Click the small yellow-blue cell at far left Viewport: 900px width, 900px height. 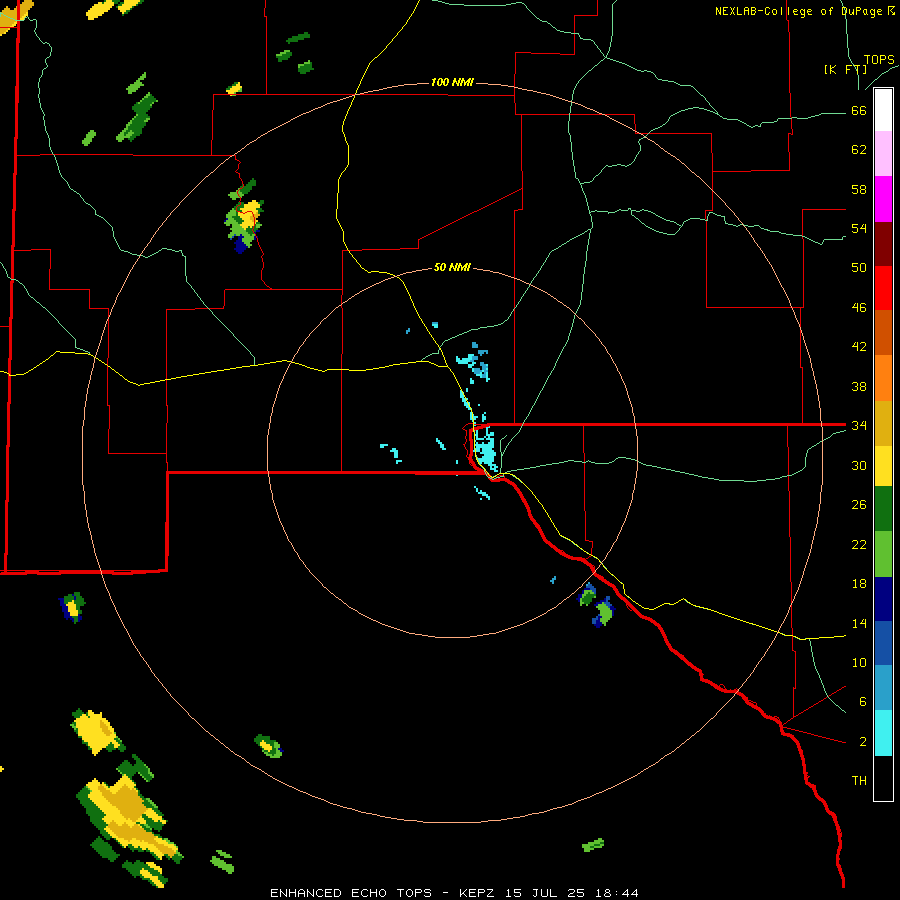click(72, 607)
